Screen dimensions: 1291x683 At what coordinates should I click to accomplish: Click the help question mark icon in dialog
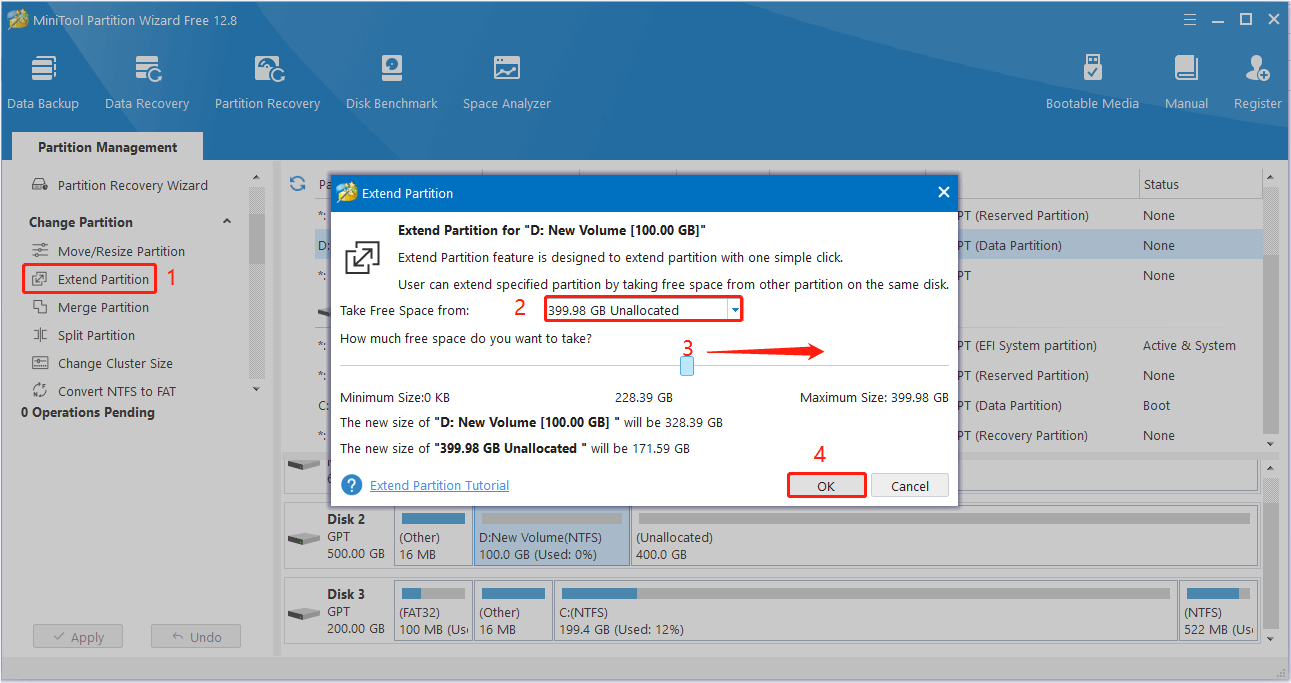click(351, 485)
